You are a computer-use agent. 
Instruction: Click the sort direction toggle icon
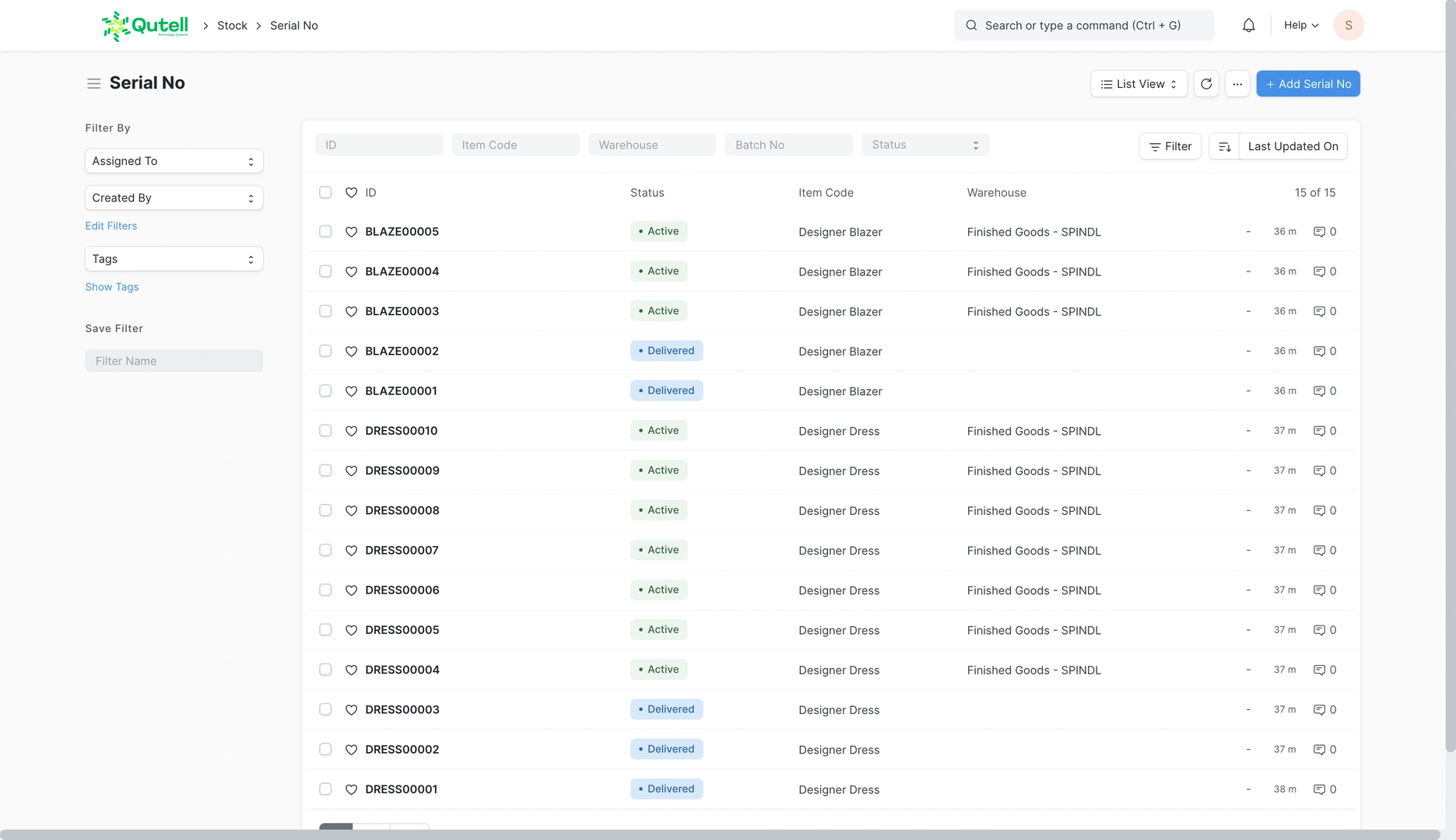[x=1224, y=146]
